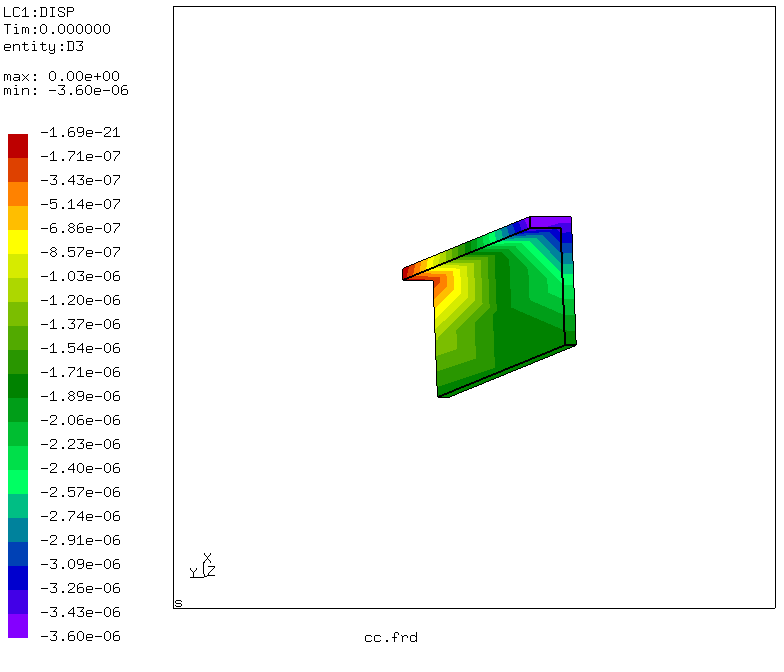Click the legend value -2.23e-06
784x672 pixels.
point(80,444)
